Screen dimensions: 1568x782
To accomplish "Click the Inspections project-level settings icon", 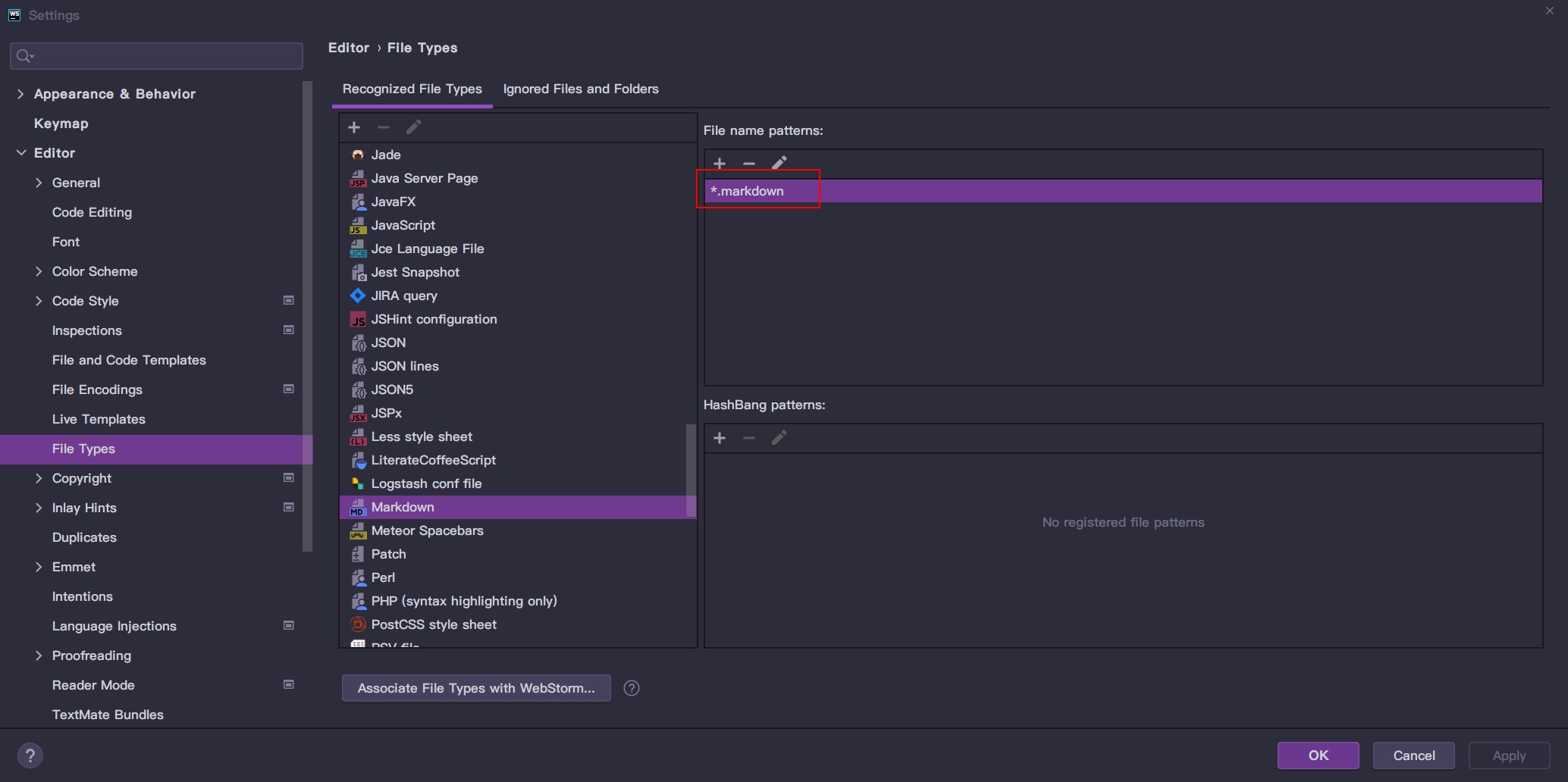I will (x=289, y=330).
